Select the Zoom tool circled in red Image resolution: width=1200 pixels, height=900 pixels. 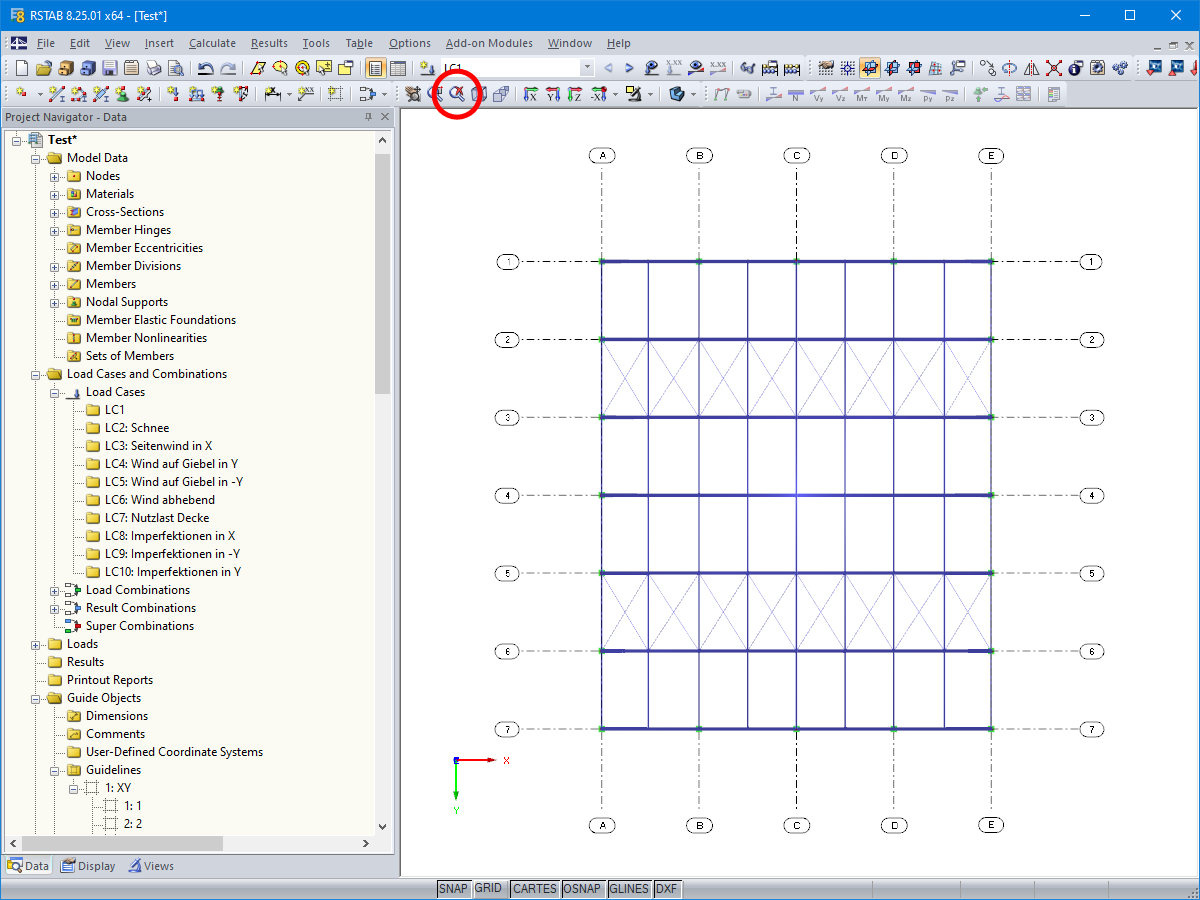pyautogui.click(x=457, y=94)
